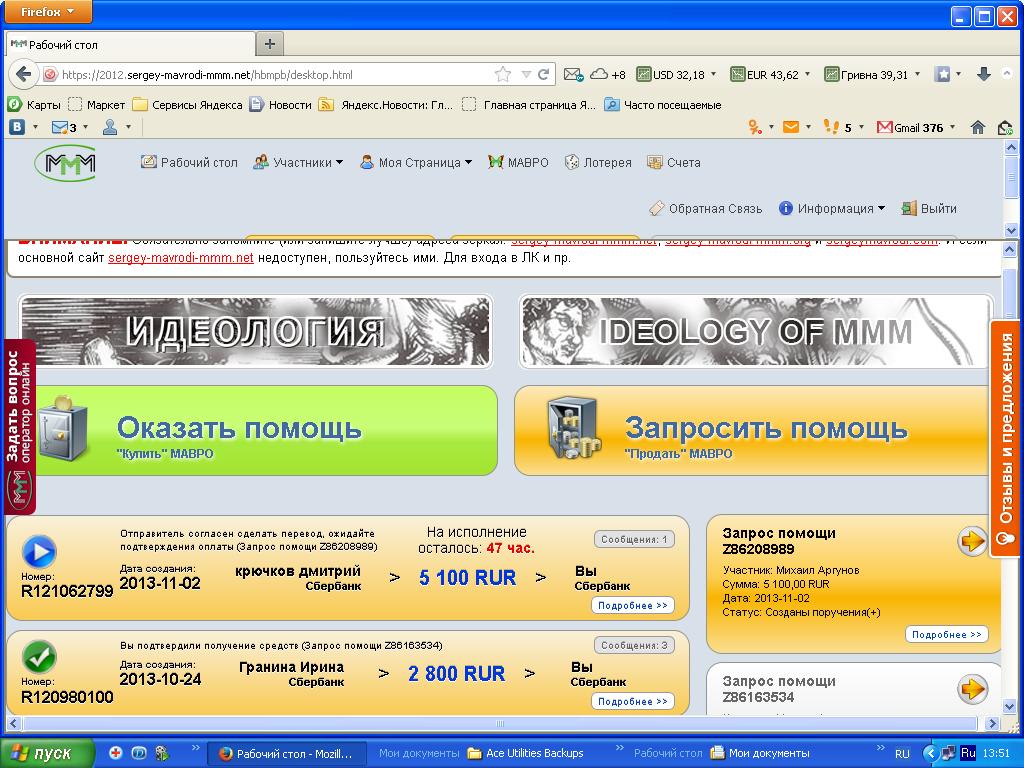1024x768 pixels.
Task: Expand Гривна 39,31 currency dropdown
Action: pyautogui.click(x=917, y=74)
